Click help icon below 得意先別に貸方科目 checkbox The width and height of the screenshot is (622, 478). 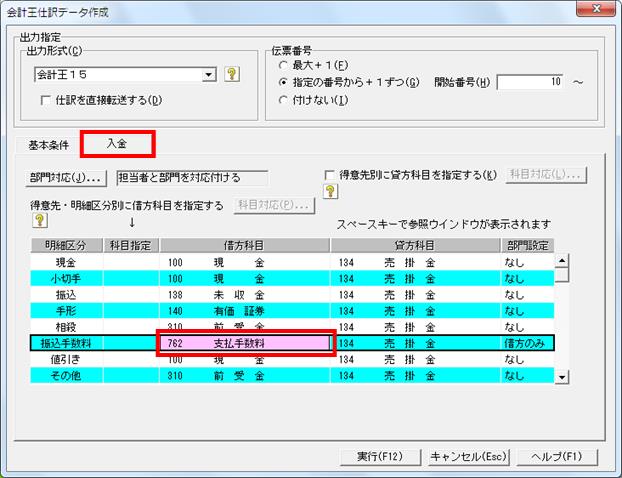[x=330, y=192]
